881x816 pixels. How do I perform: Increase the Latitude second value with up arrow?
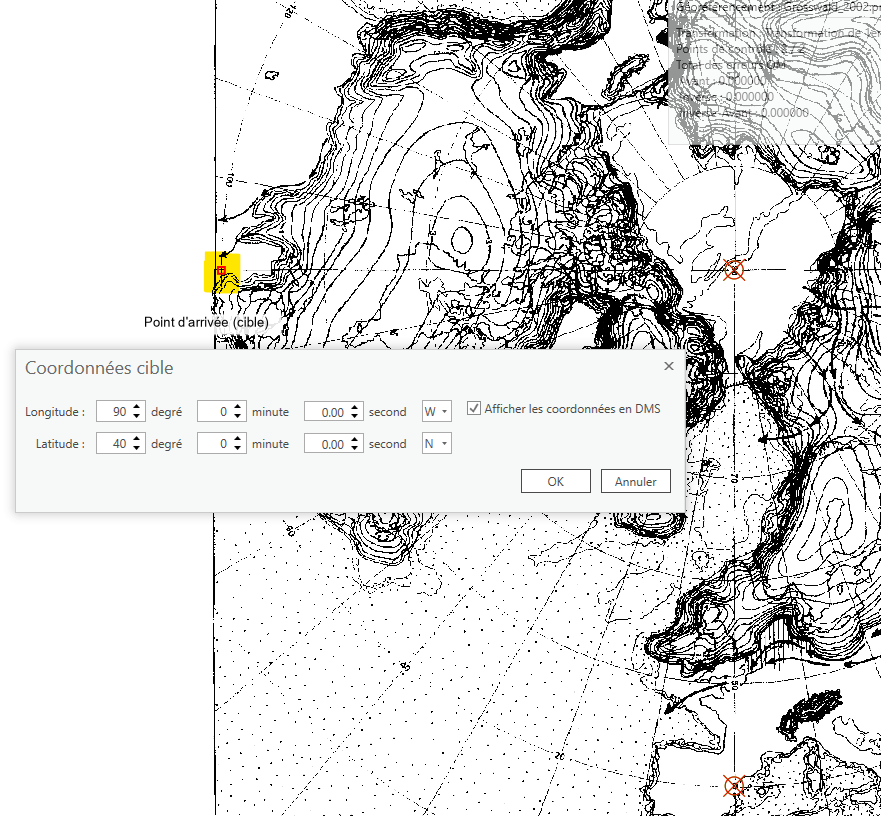pos(354,438)
